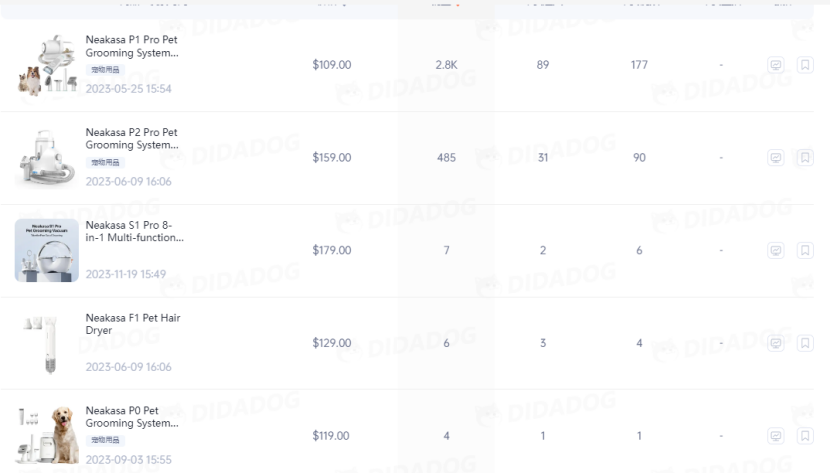Open the Neakasa P1 Pro Pet Grooming title

point(132,46)
